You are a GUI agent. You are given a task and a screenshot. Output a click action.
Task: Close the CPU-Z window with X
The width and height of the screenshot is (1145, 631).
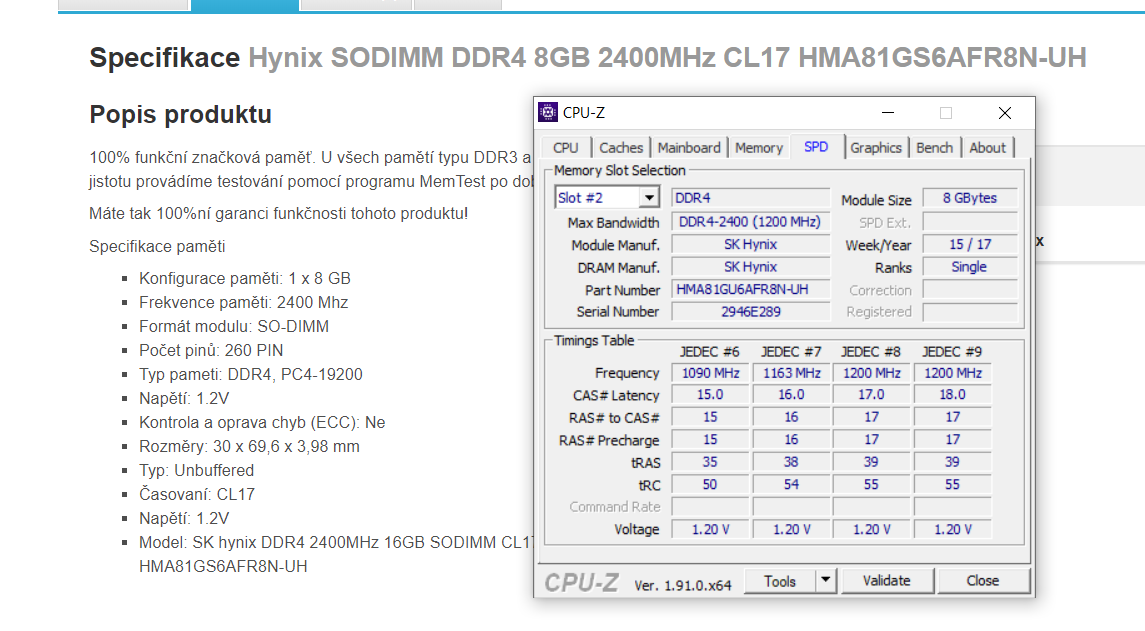point(1005,112)
